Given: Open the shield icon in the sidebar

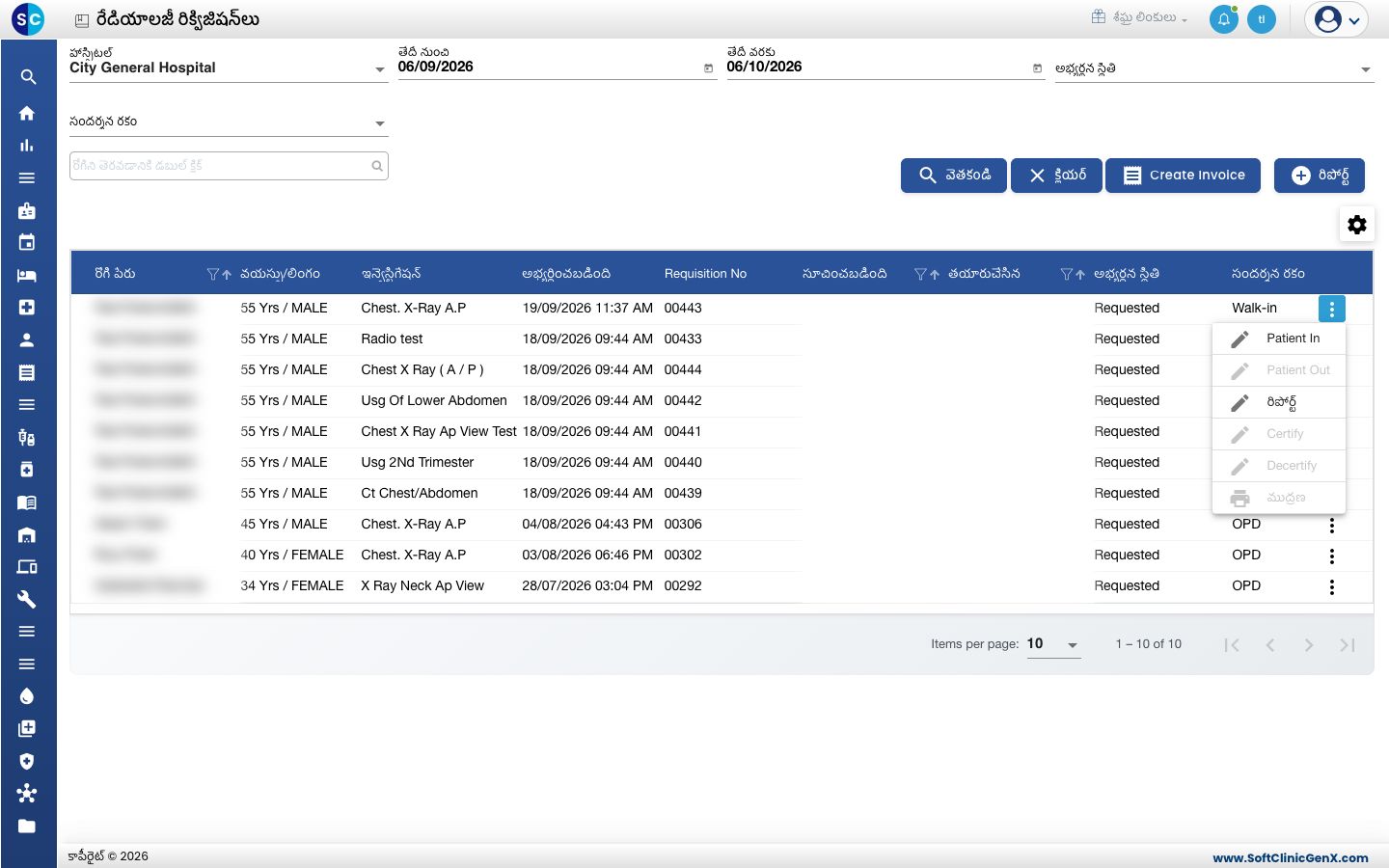Looking at the screenshot, I should (27, 761).
